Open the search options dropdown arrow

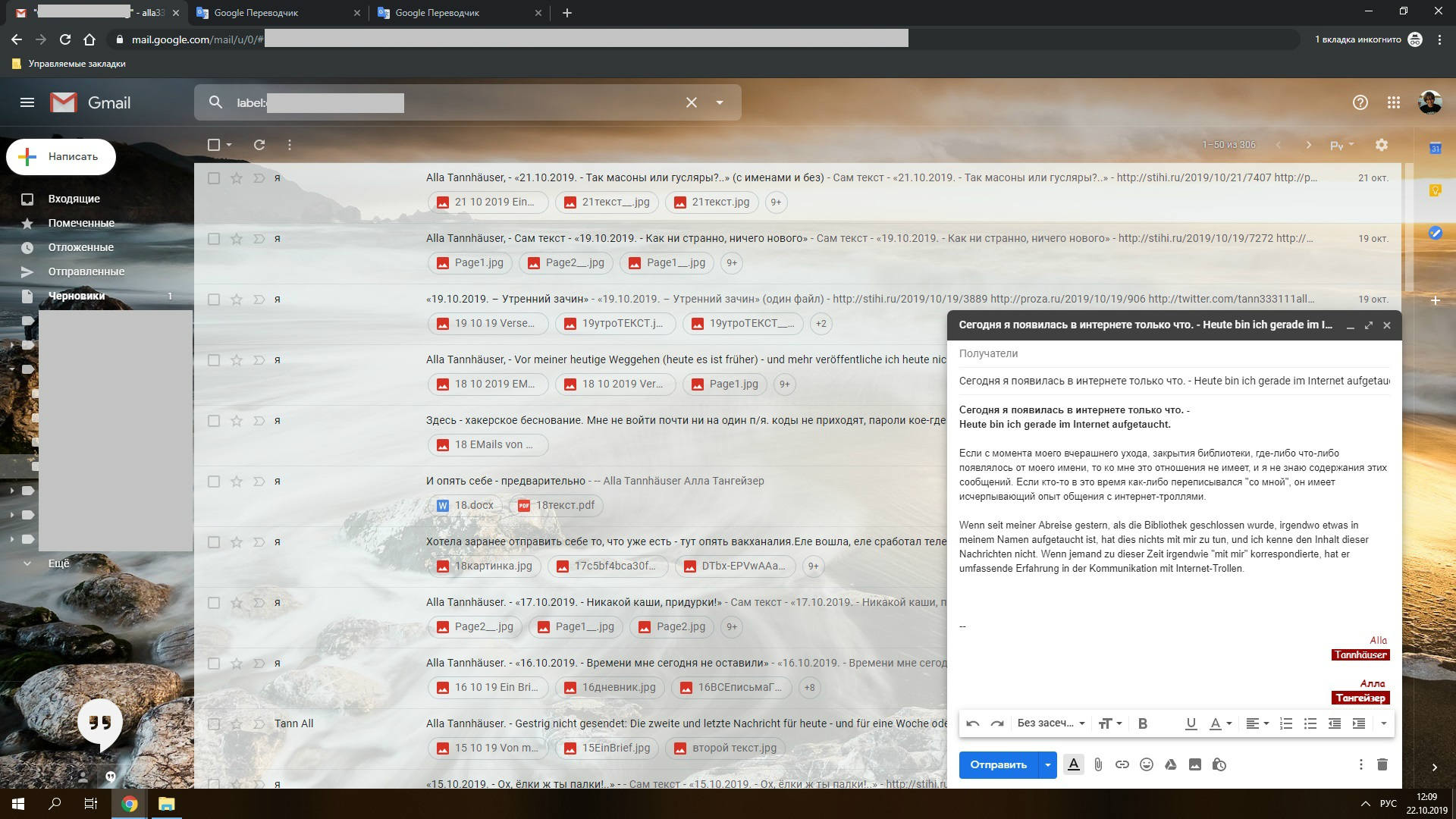(720, 102)
